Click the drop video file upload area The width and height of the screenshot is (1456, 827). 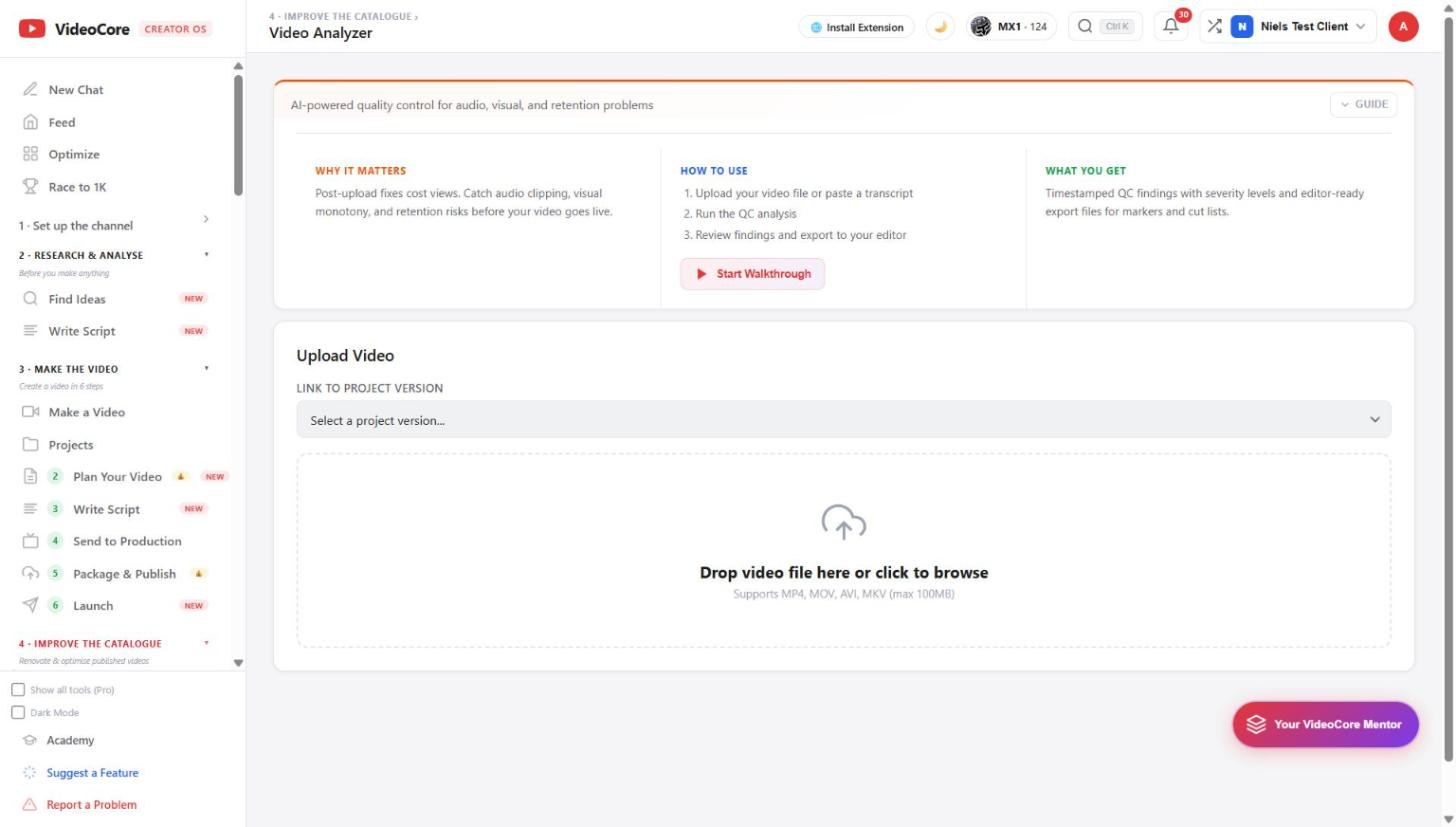(x=843, y=550)
